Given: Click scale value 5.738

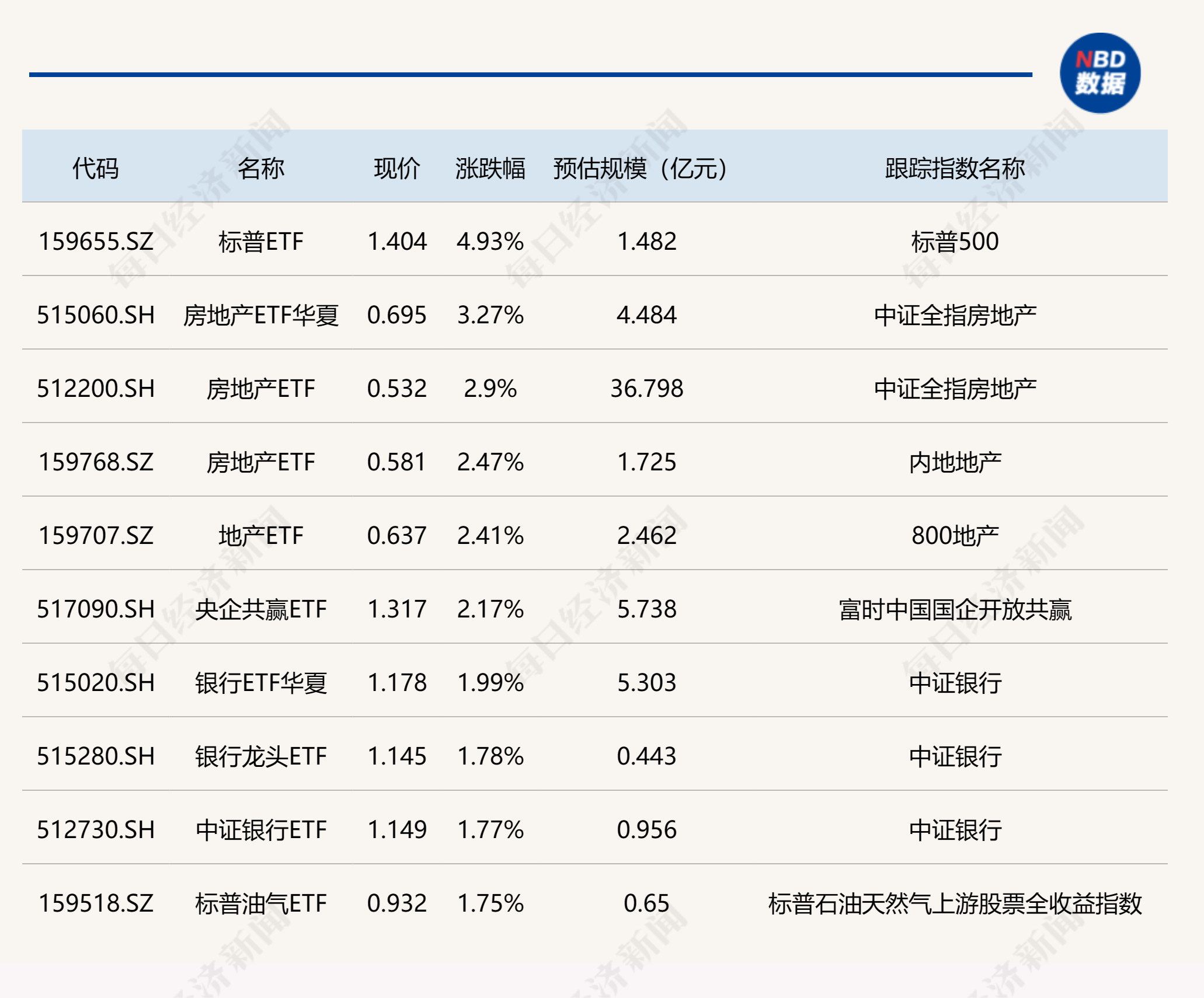Looking at the screenshot, I should (x=647, y=609).
